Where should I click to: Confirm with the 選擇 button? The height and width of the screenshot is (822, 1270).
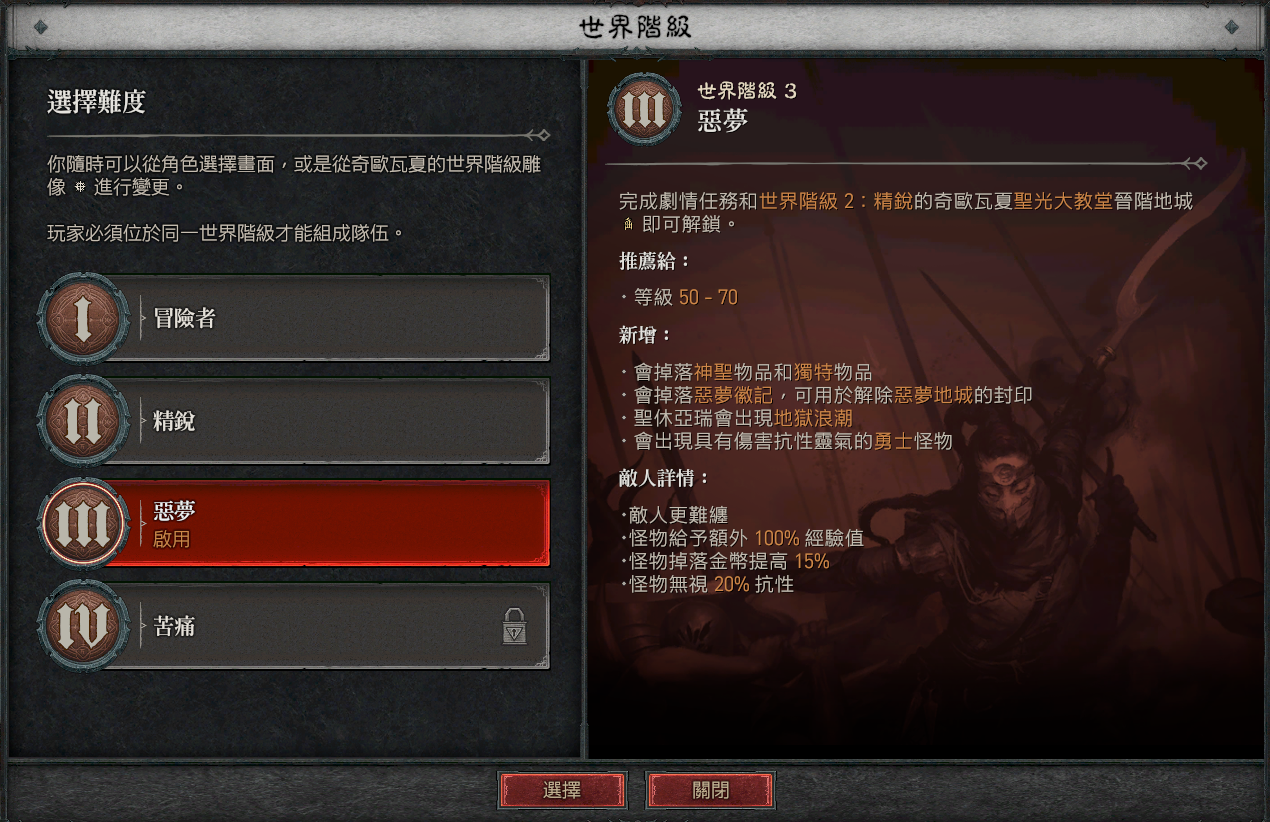(x=562, y=790)
